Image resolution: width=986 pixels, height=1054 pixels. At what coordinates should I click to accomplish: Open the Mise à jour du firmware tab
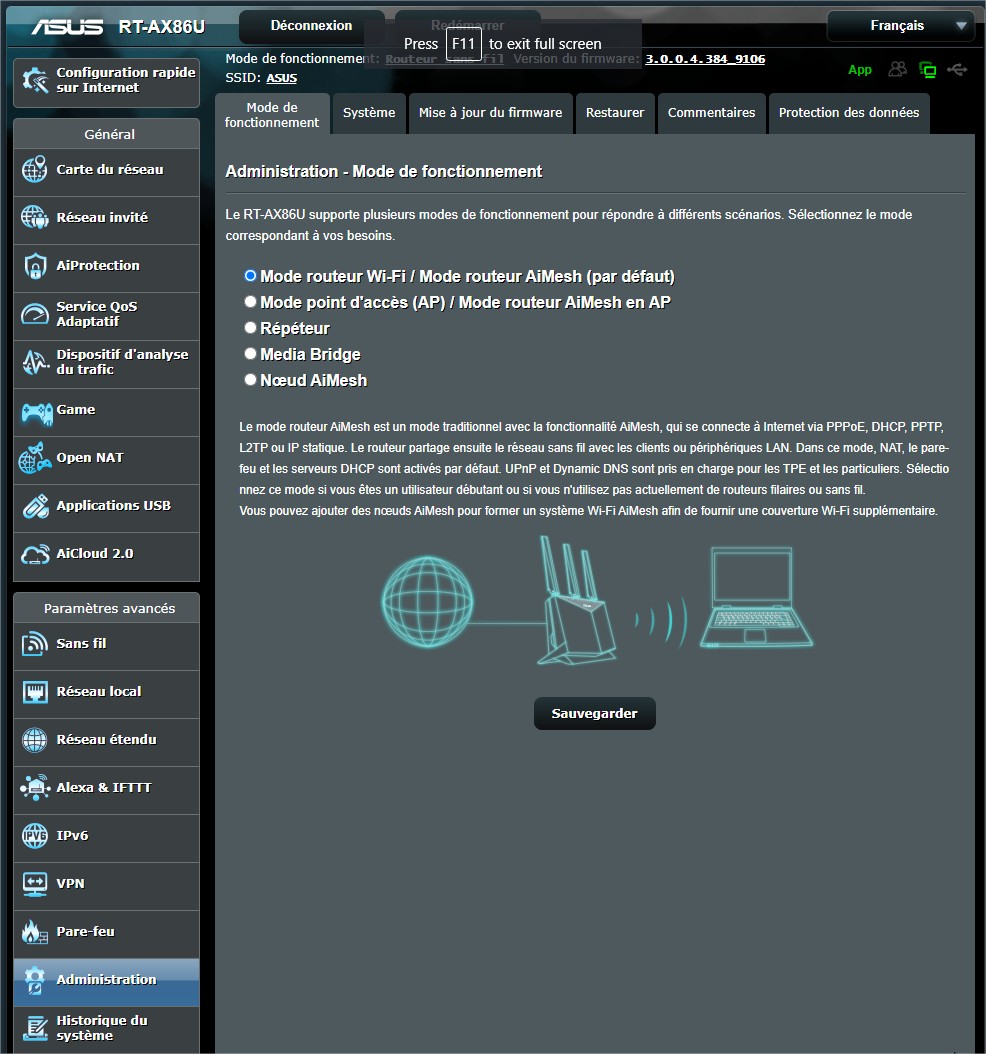point(490,113)
